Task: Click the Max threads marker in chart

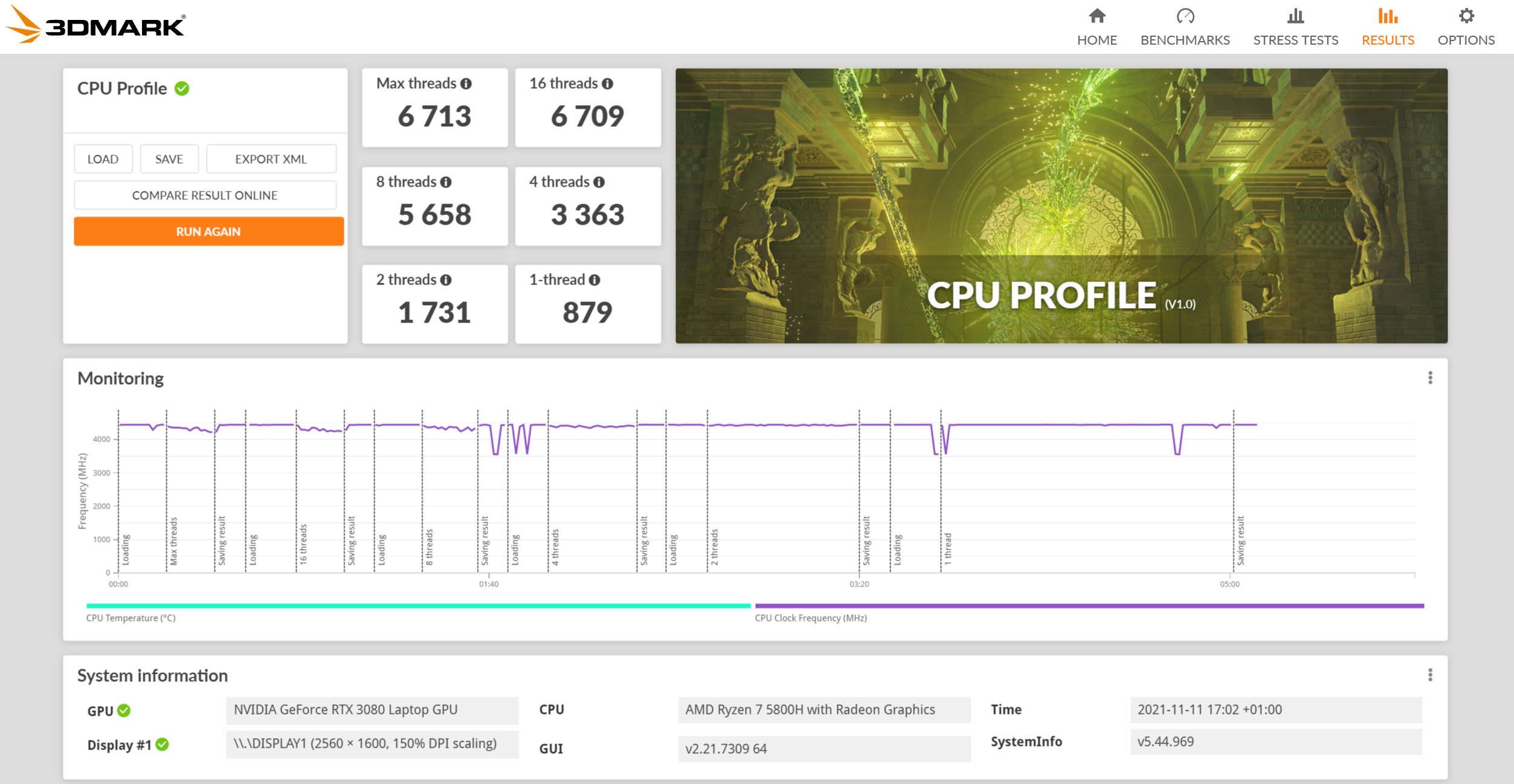Action: coord(173,541)
